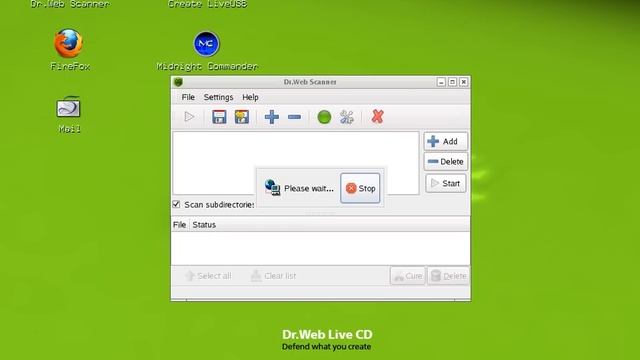Click the Dr.Web shield icon in title bar
The image size is (640, 360).
click(178, 82)
